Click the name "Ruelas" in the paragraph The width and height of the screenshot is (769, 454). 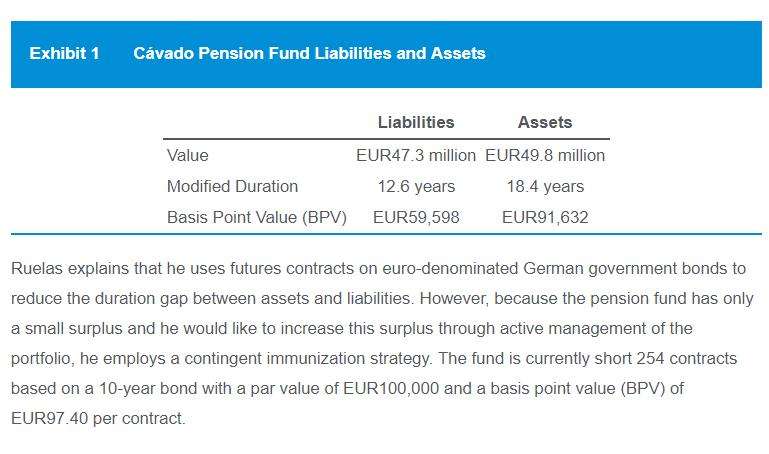[x=36, y=269]
